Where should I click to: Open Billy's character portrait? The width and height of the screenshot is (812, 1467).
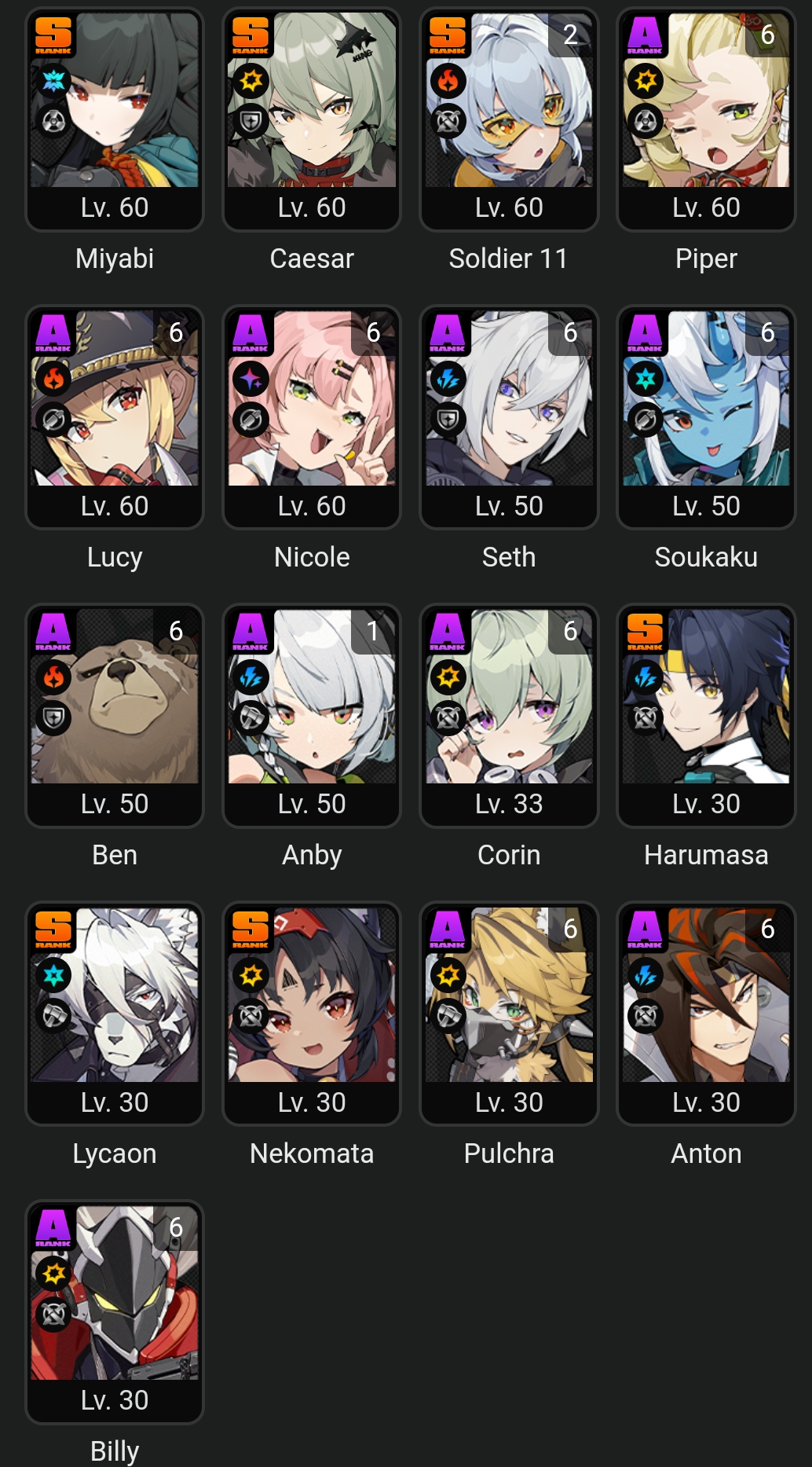pyautogui.click(x=115, y=1293)
